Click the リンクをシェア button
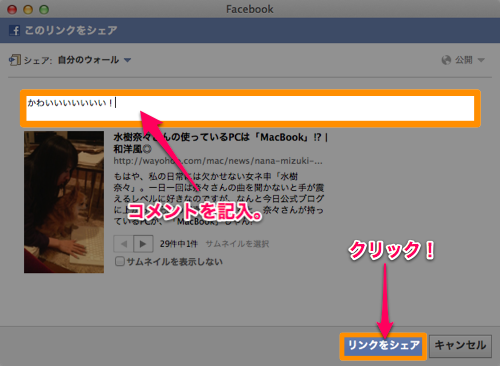 tap(383, 346)
